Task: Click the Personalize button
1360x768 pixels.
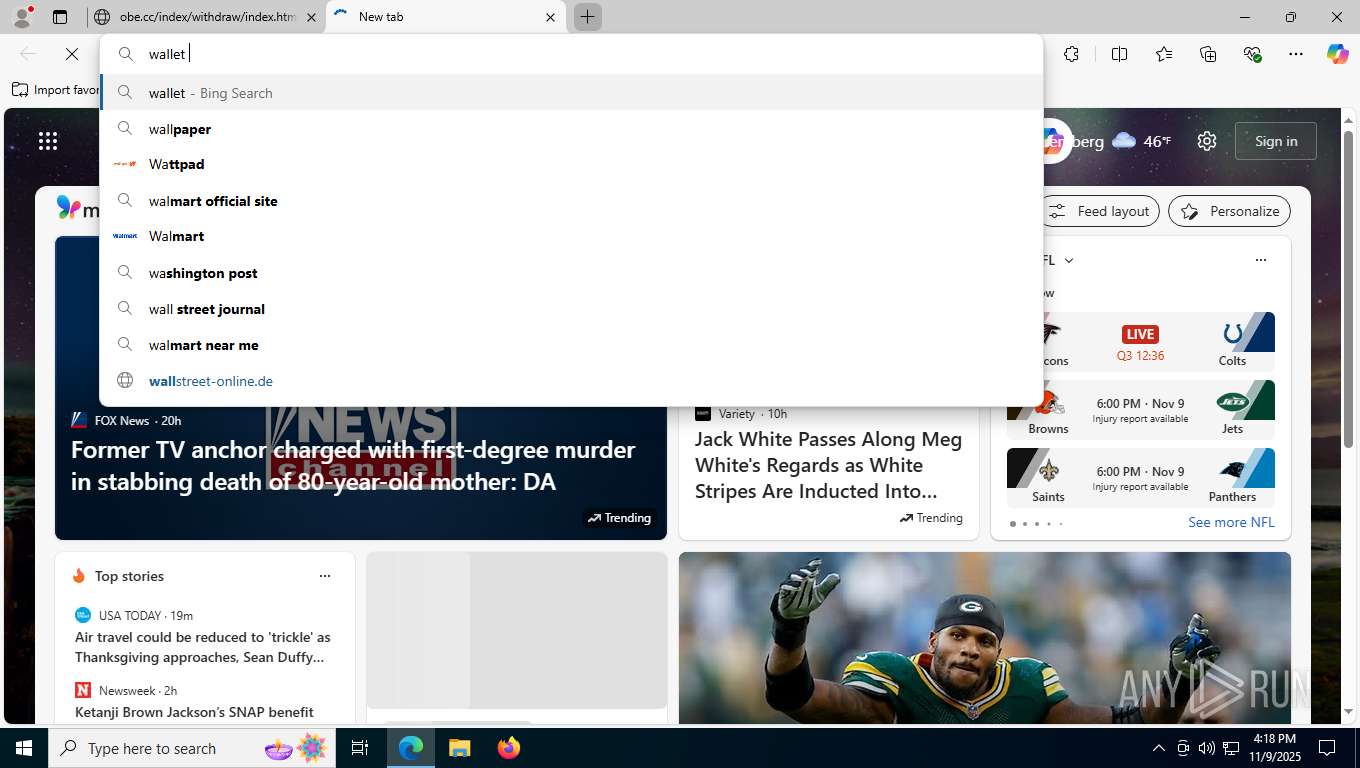Action: tap(1229, 211)
